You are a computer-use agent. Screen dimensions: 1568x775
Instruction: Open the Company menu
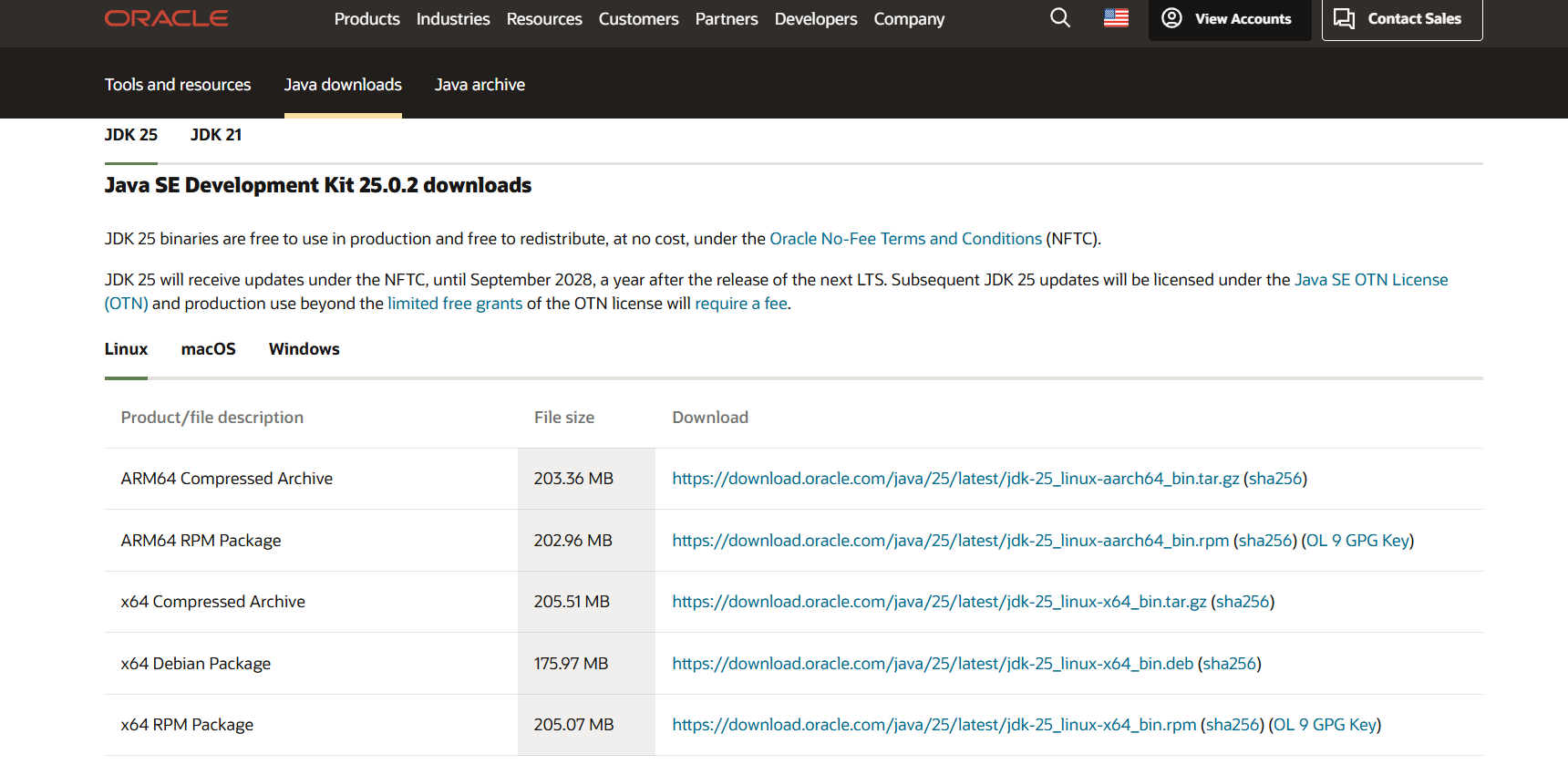(909, 19)
